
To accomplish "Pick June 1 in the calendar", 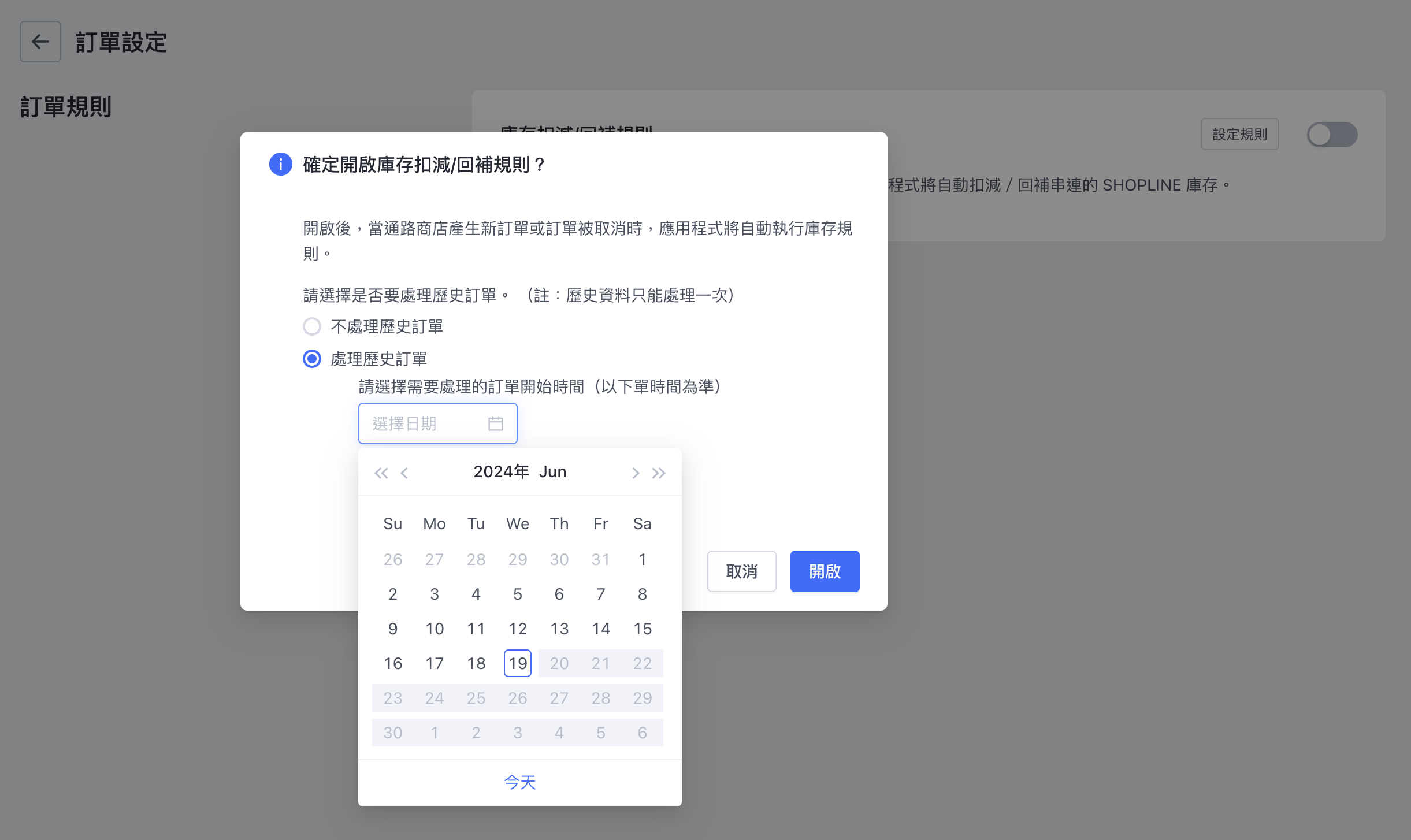I will click(643, 559).
